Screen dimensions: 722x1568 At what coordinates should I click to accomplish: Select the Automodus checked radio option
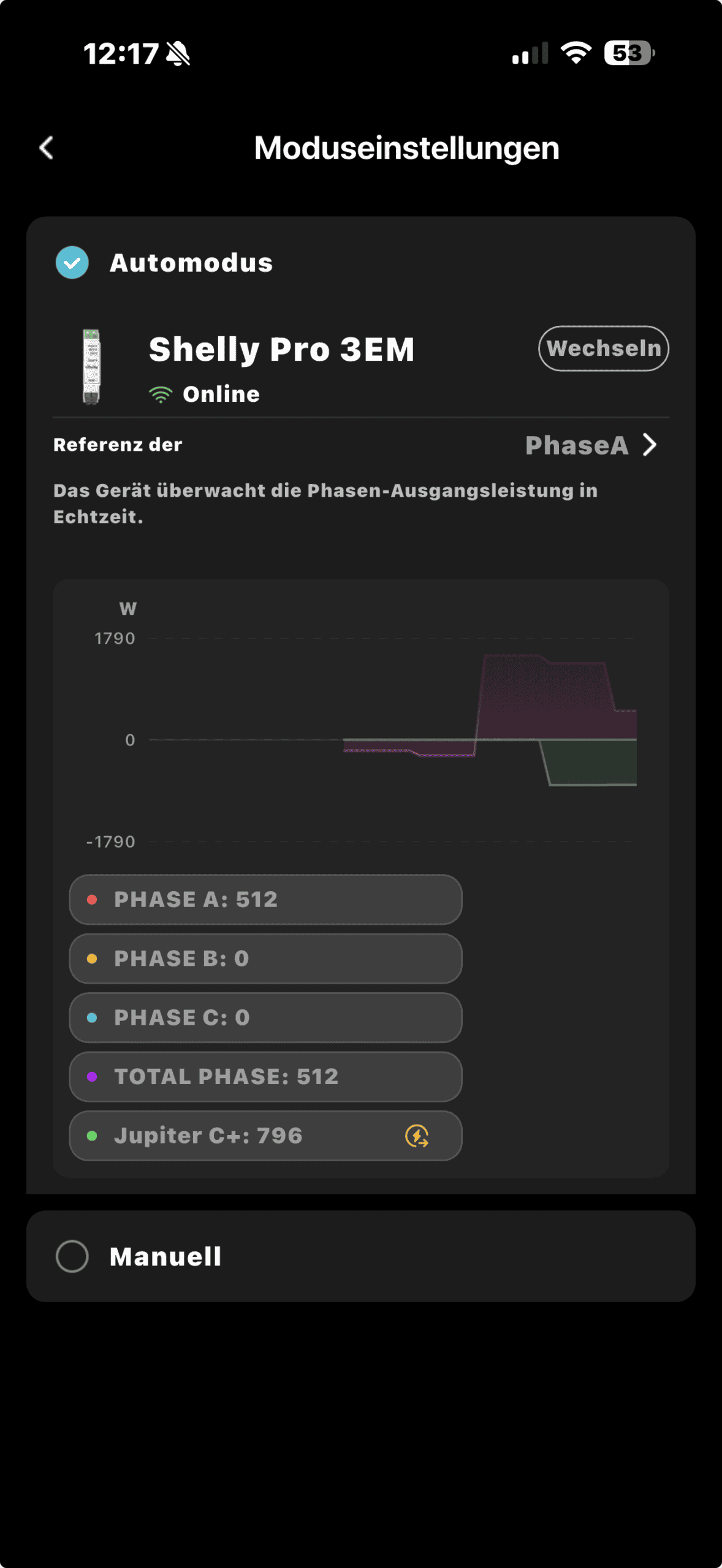tap(72, 263)
